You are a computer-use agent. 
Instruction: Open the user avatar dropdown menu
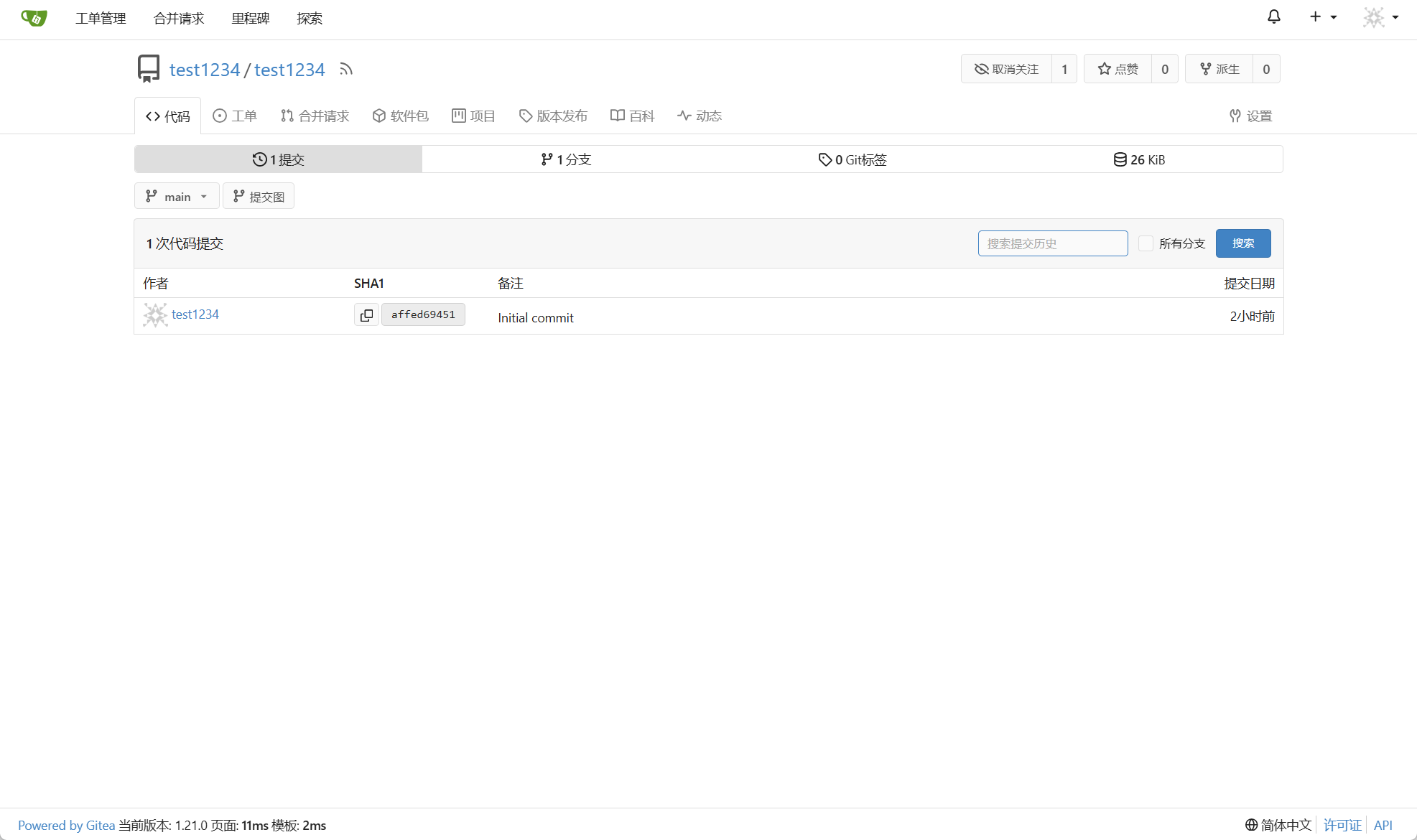click(x=1380, y=17)
